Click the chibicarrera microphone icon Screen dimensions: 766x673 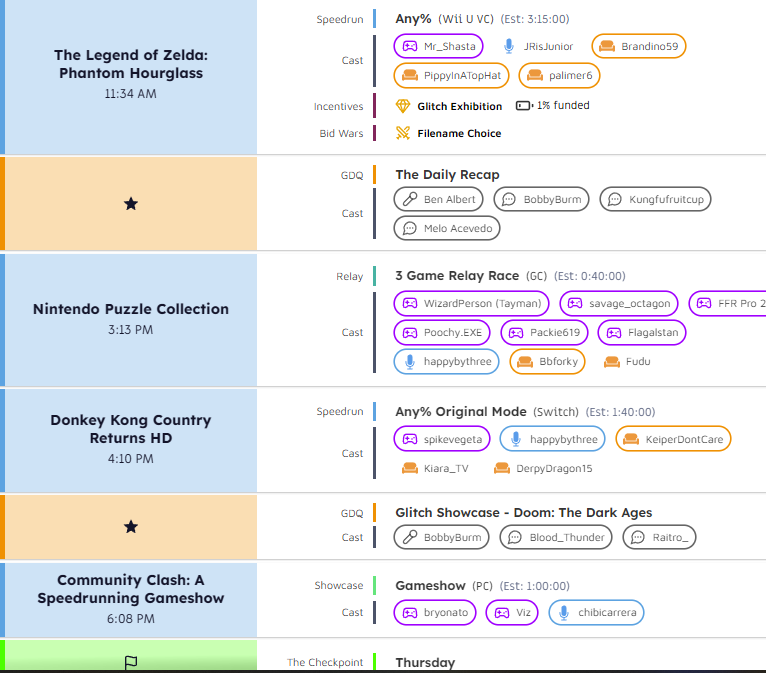pyautogui.click(x=564, y=612)
